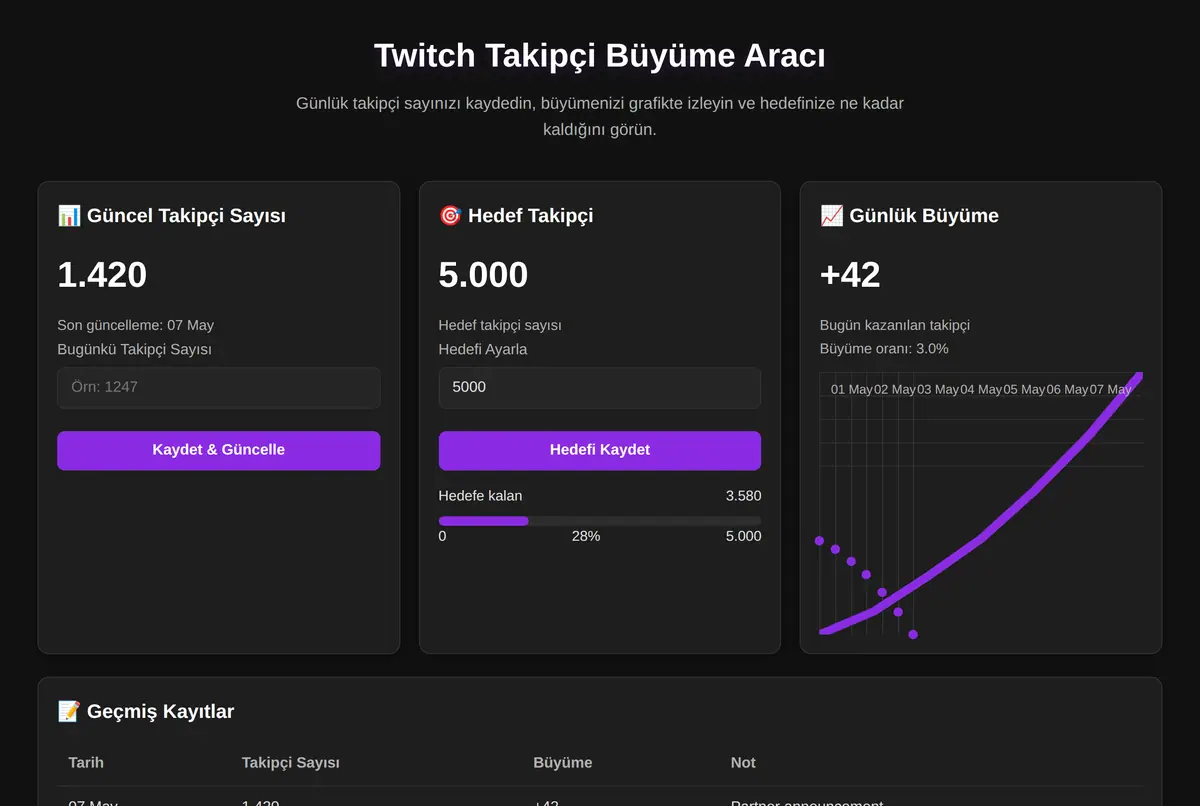1200x806 pixels.
Task: Click the '04 May' chart axis label
Action: (x=981, y=389)
